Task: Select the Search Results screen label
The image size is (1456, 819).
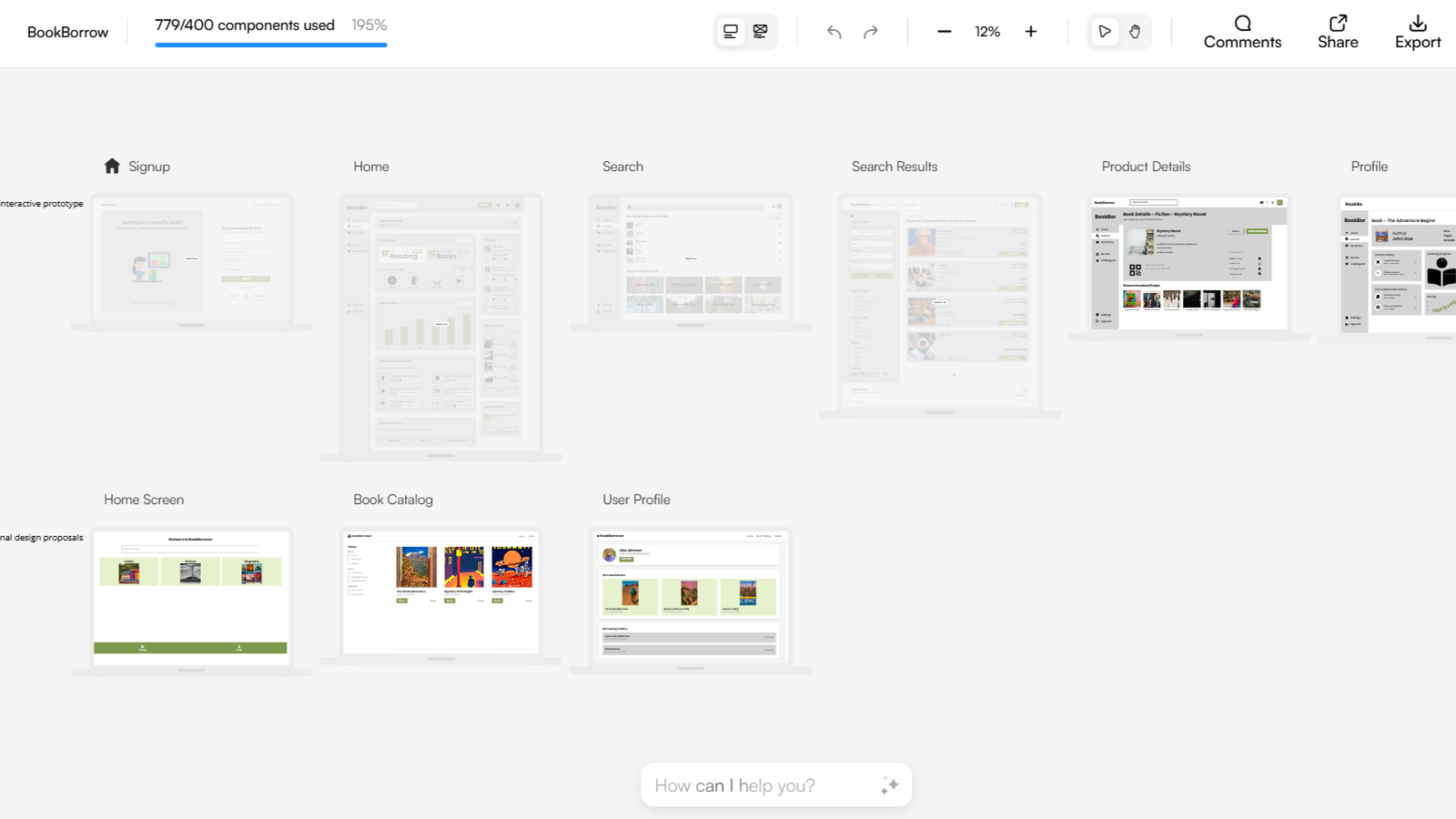Action: click(895, 167)
